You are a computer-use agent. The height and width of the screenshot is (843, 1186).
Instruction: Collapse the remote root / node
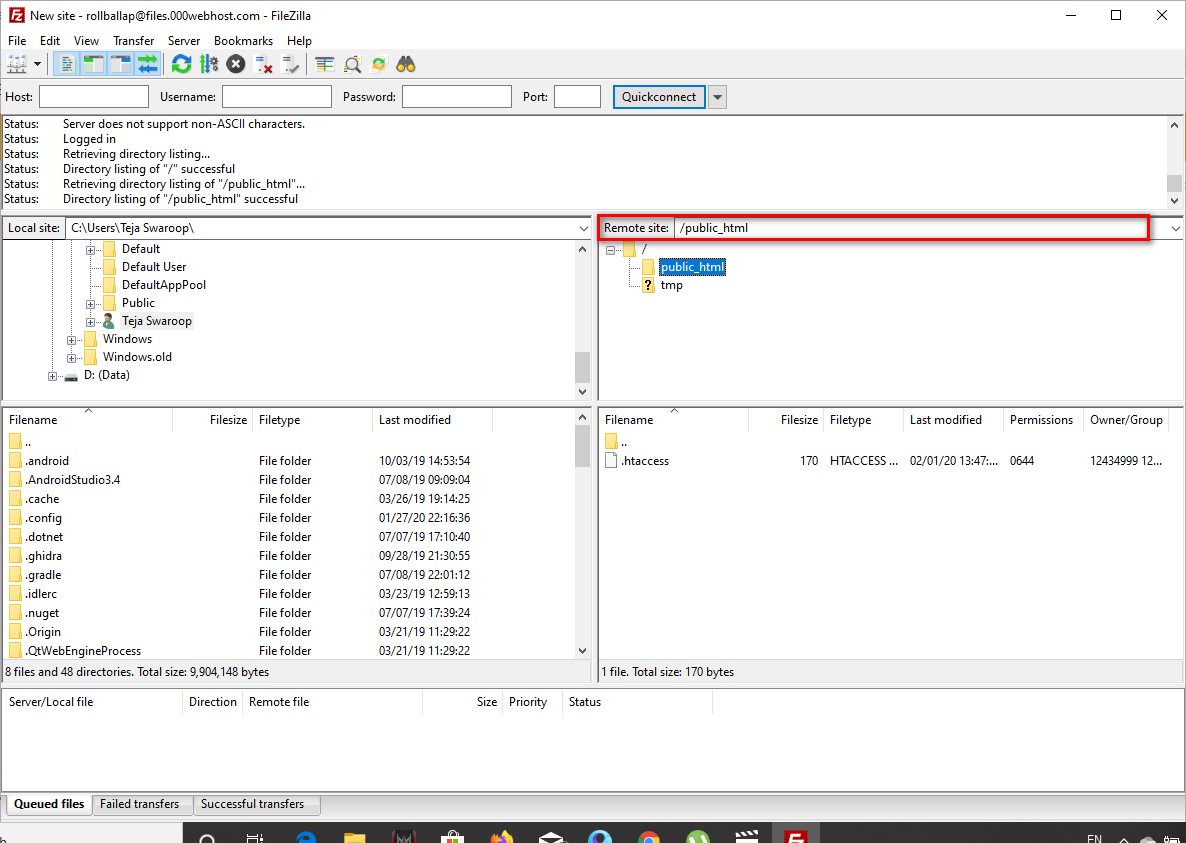[x=610, y=249]
